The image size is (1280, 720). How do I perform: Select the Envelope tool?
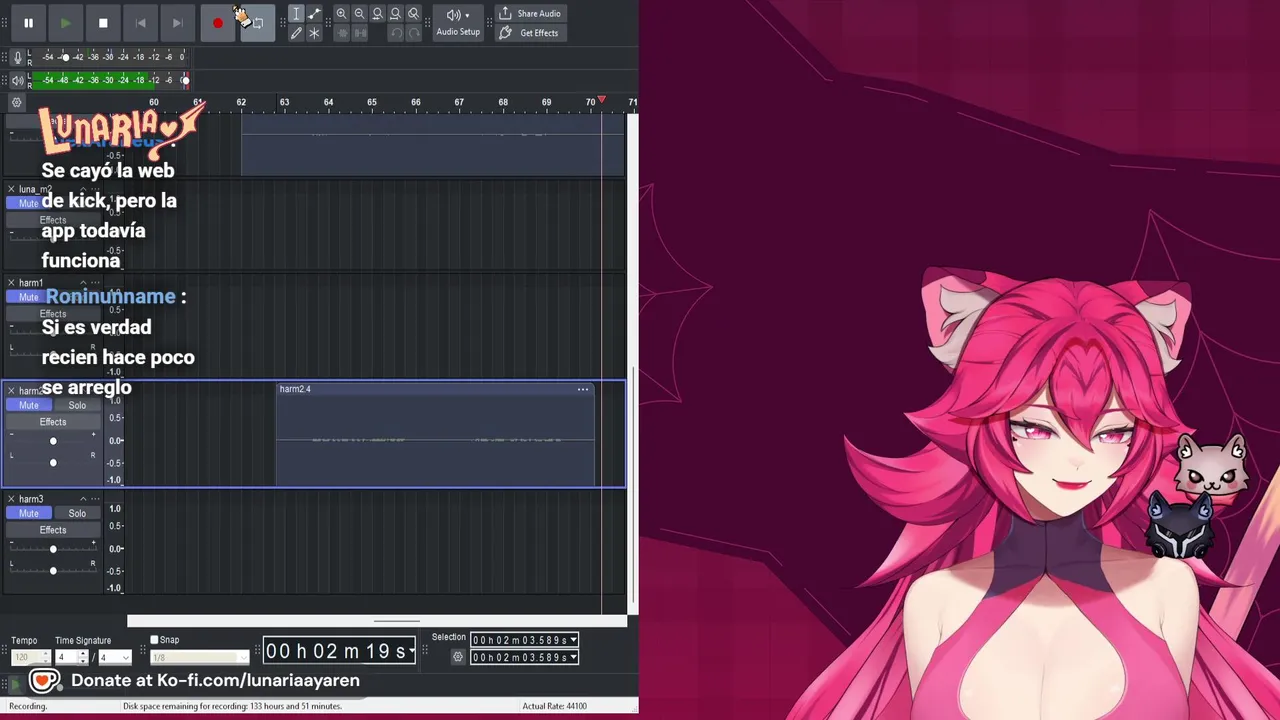314,14
